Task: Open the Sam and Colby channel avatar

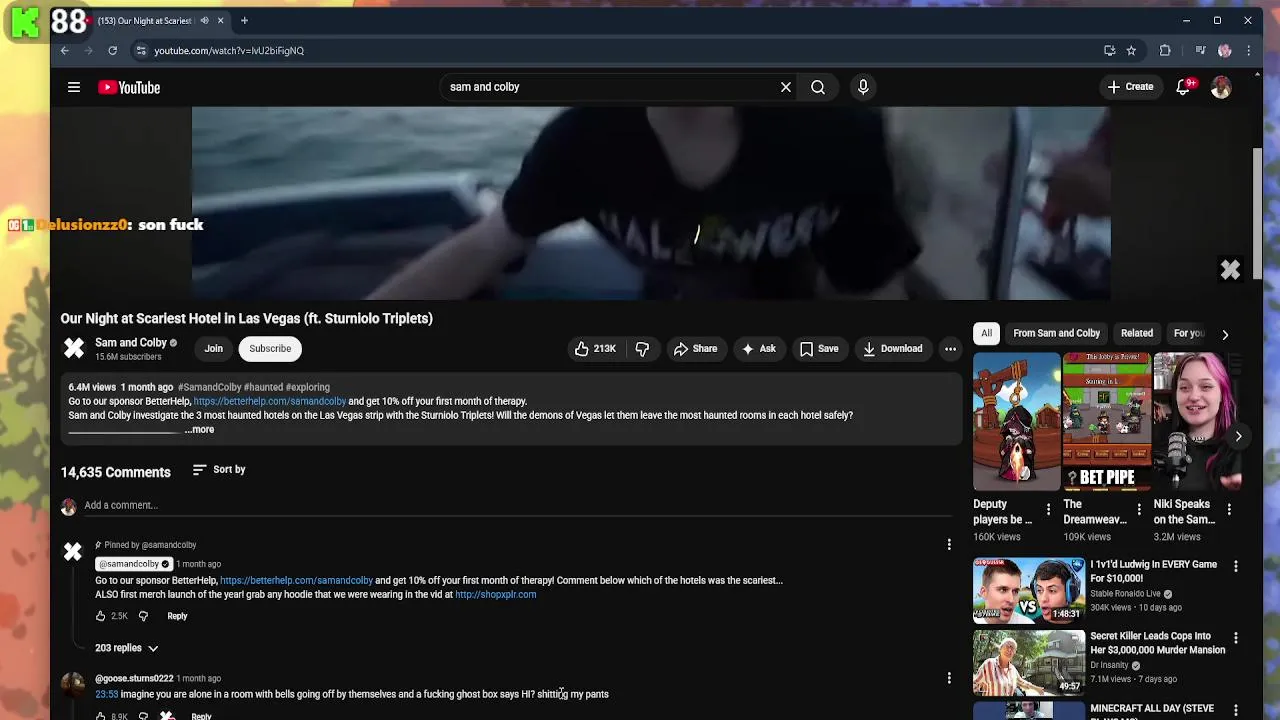Action: pyautogui.click(x=74, y=348)
